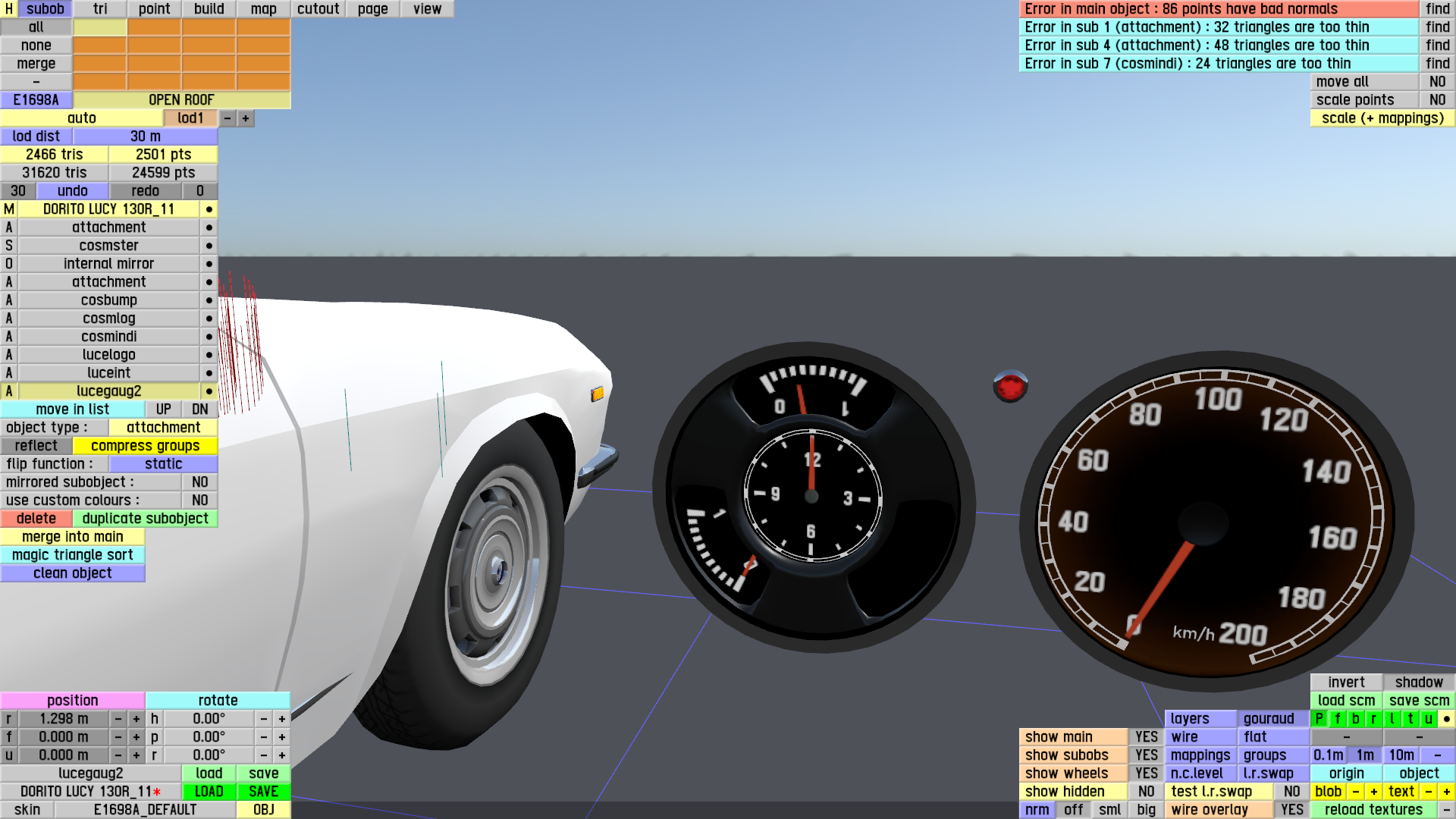Toggle show hidden NO switch
The width and height of the screenshot is (1456, 819).
coord(1146,792)
